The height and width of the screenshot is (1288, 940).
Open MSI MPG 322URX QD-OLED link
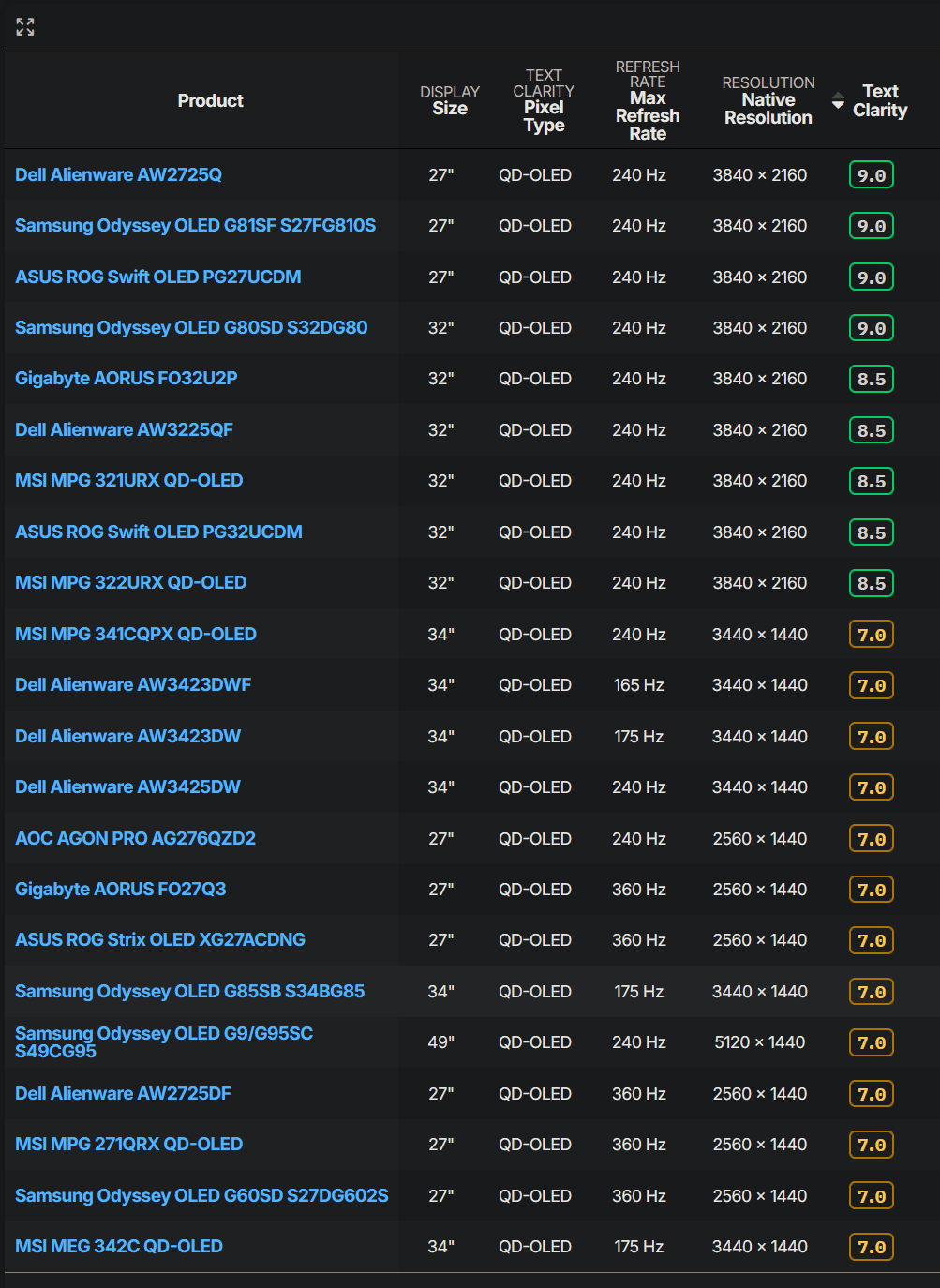(131, 582)
